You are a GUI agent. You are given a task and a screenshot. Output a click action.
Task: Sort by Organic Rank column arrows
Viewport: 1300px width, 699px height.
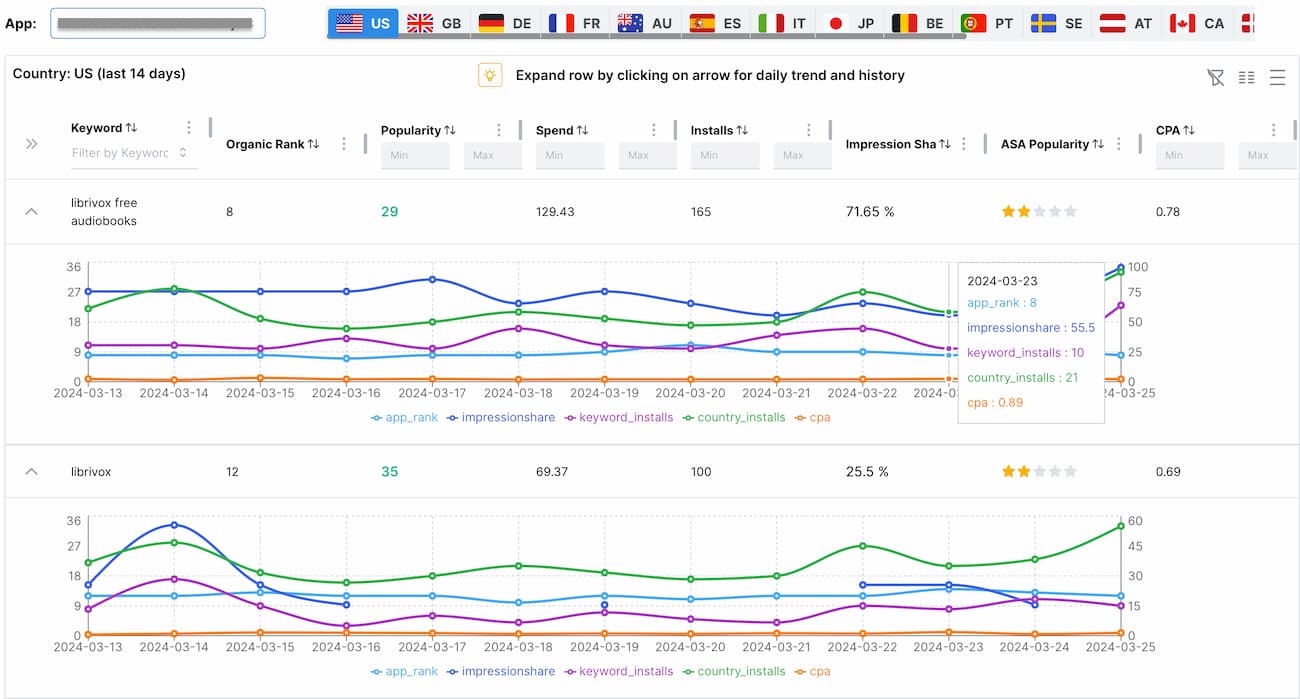pyautogui.click(x=313, y=144)
